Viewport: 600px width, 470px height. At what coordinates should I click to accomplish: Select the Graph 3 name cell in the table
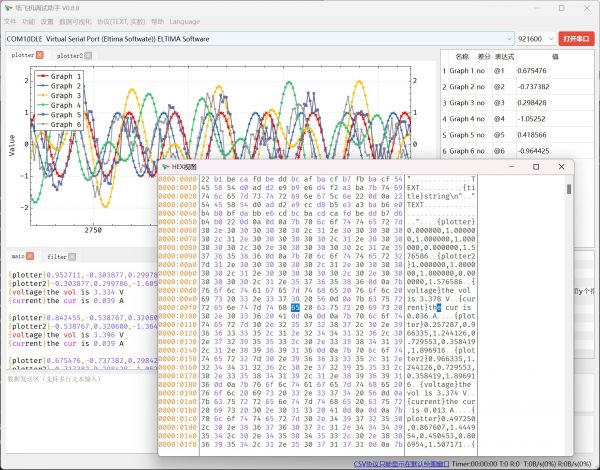click(461, 103)
